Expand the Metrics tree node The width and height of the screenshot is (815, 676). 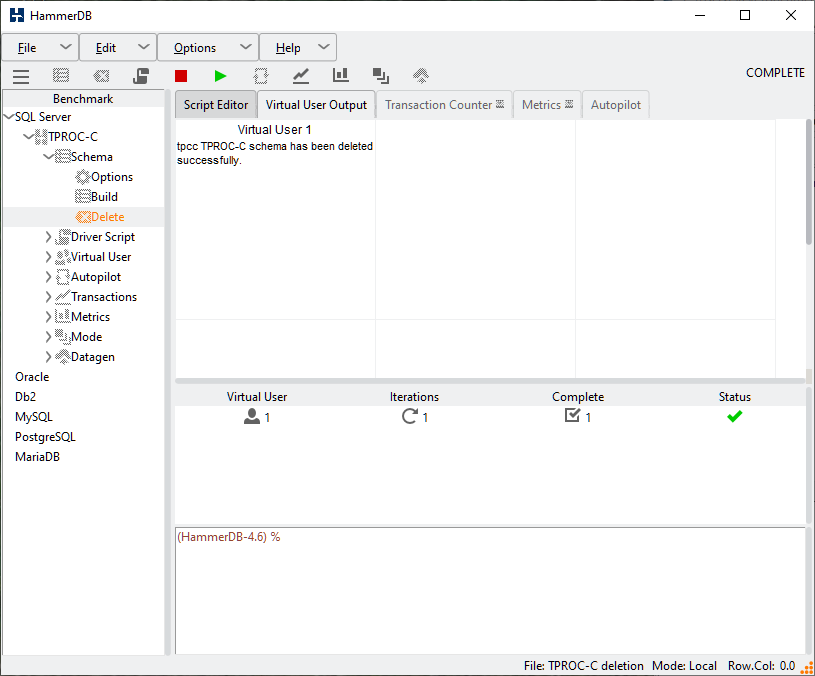pyautogui.click(x=48, y=317)
